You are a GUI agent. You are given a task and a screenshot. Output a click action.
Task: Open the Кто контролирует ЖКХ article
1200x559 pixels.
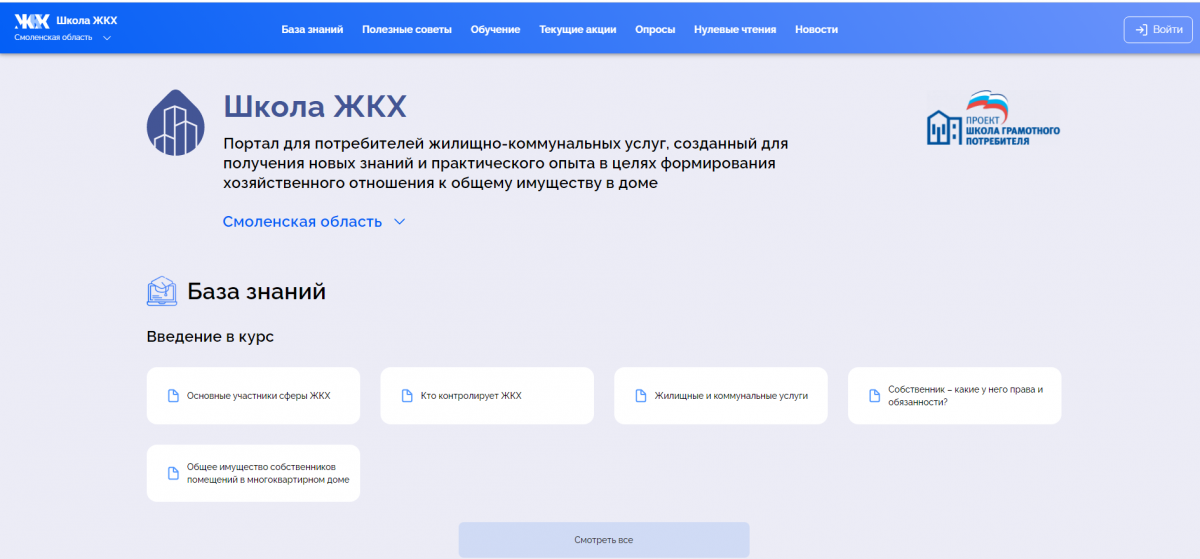[x=487, y=396]
